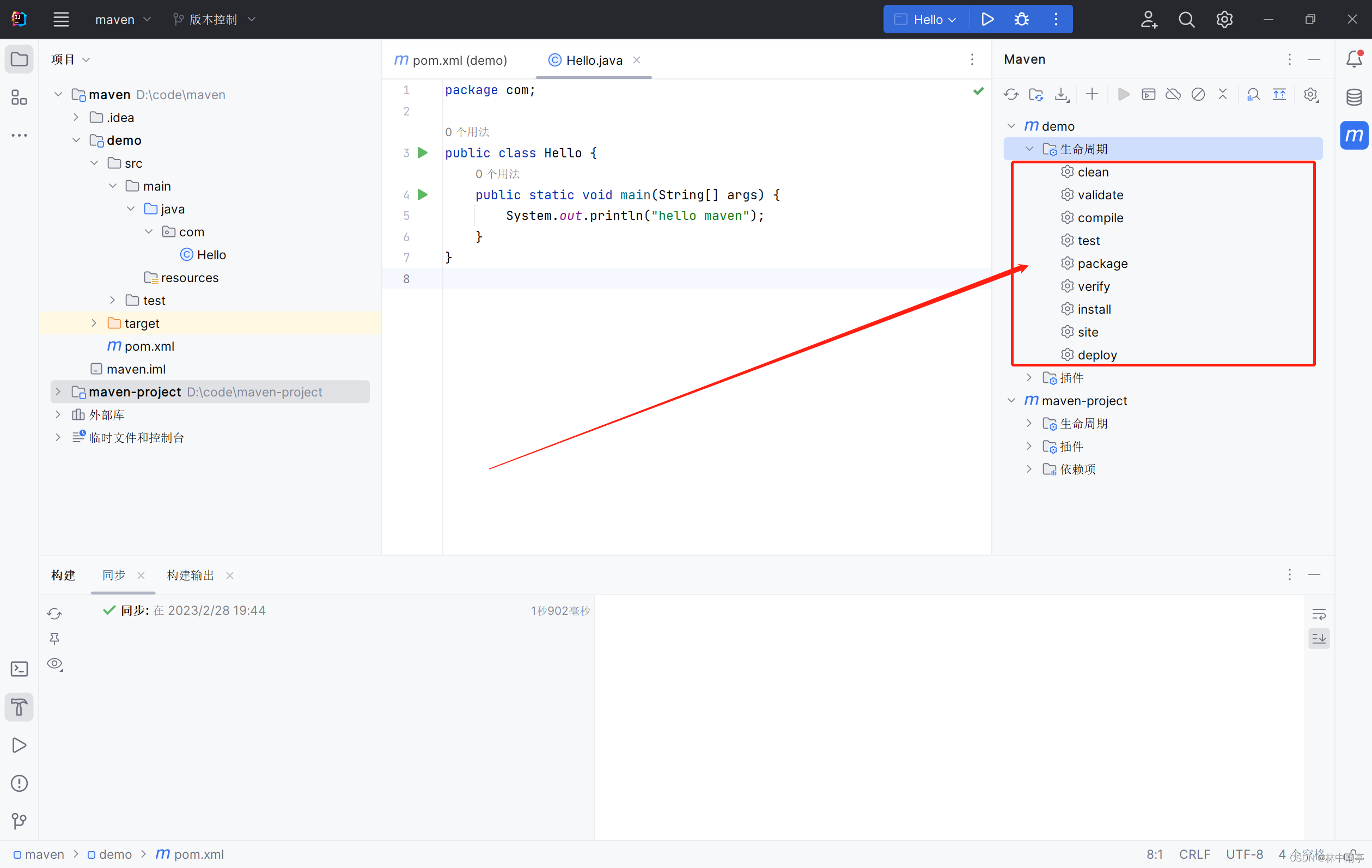Show more tool windows ellipsis
The width and height of the screenshot is (1372, 868).
[x=20, y=136]
